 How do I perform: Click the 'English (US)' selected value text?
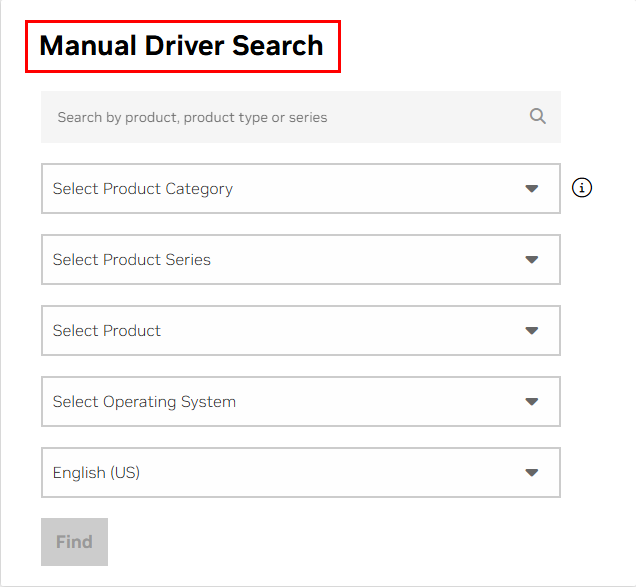tap(96, 473)
